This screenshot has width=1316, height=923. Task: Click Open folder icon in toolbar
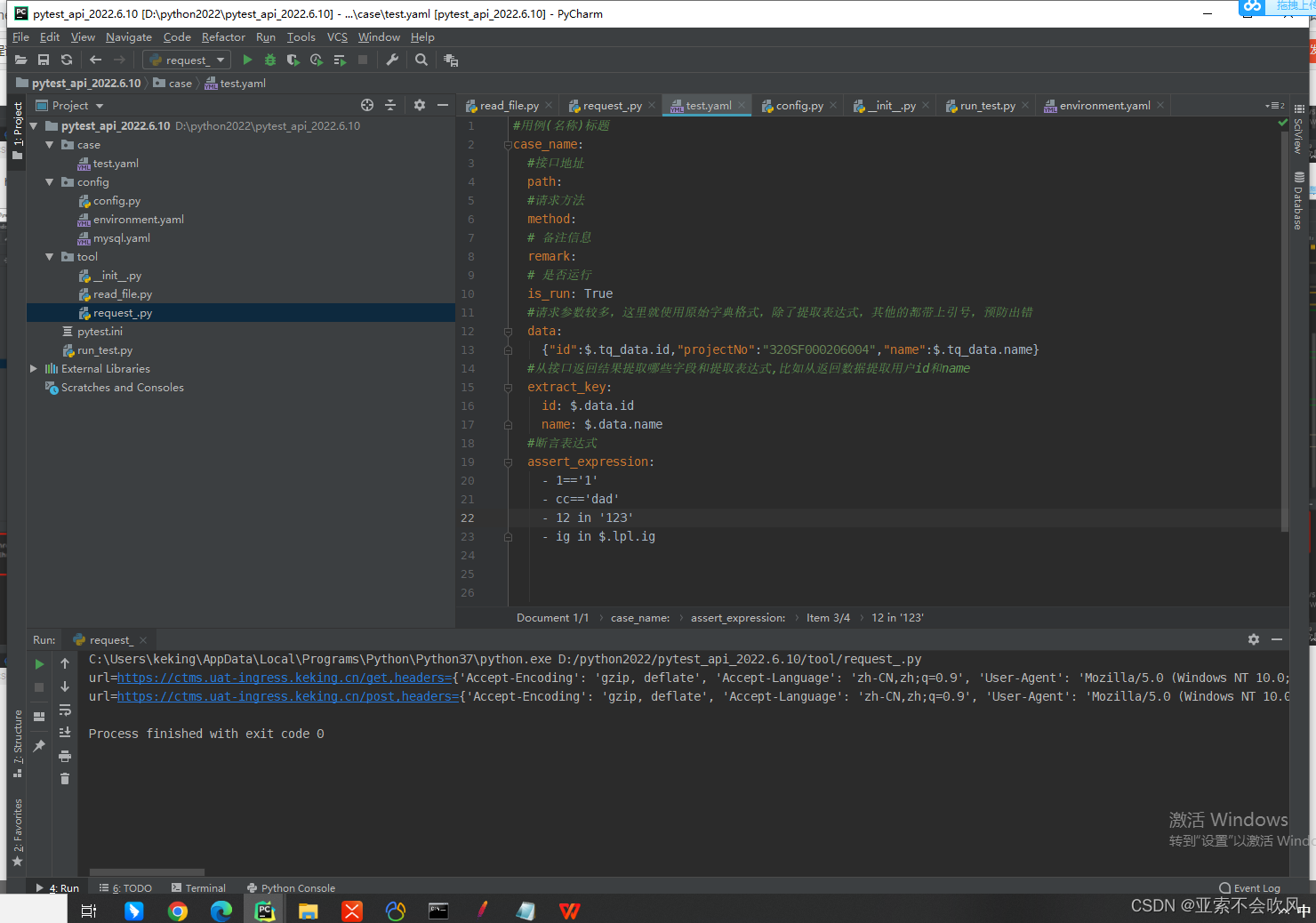[20, 60]
